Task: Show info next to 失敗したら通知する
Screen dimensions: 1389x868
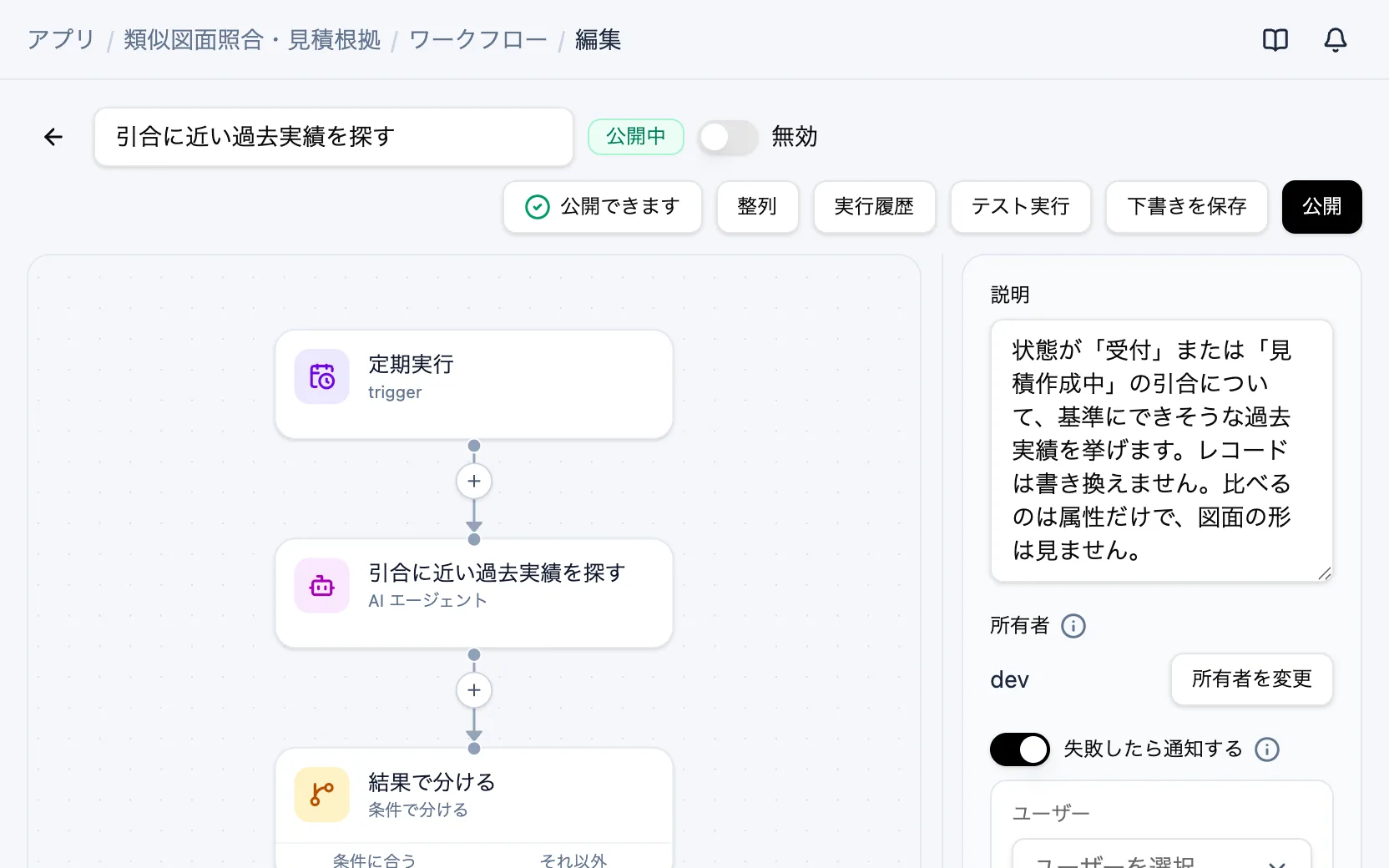Action: (x=1267, y=749)
